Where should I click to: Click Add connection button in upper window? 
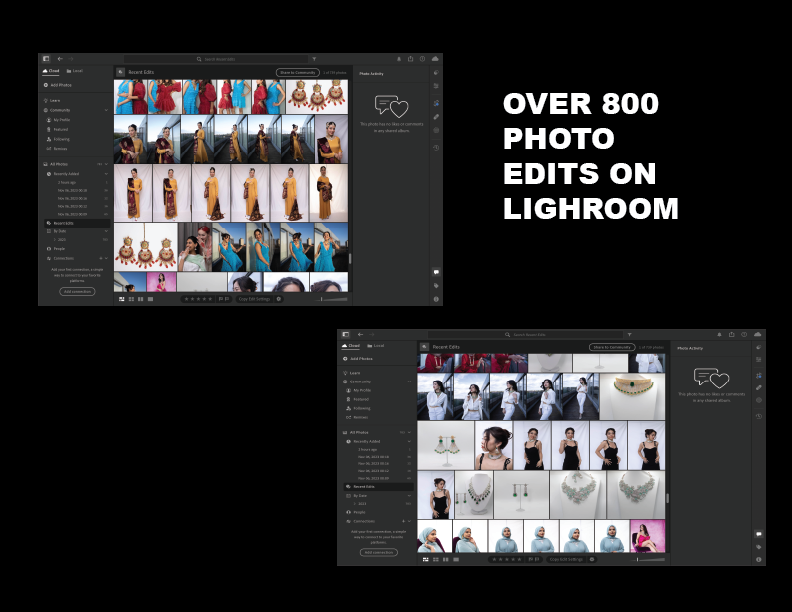pyautogui.click(x=77, y=291)
